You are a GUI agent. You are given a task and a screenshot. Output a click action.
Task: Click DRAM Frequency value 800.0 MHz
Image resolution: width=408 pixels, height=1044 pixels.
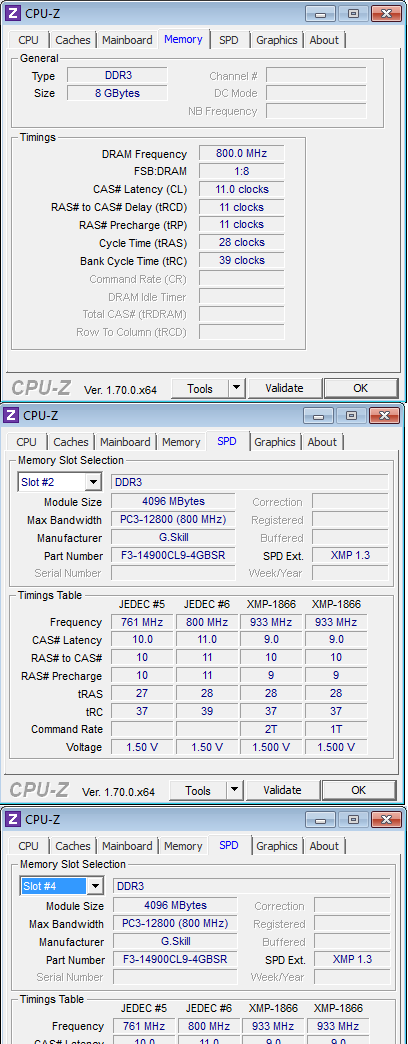[242, 153]
